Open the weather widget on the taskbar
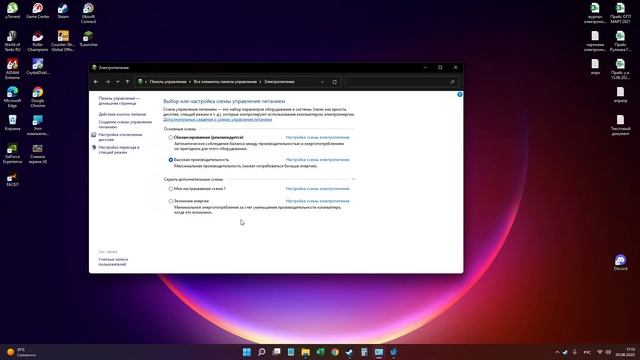 [x=21, y=352]
